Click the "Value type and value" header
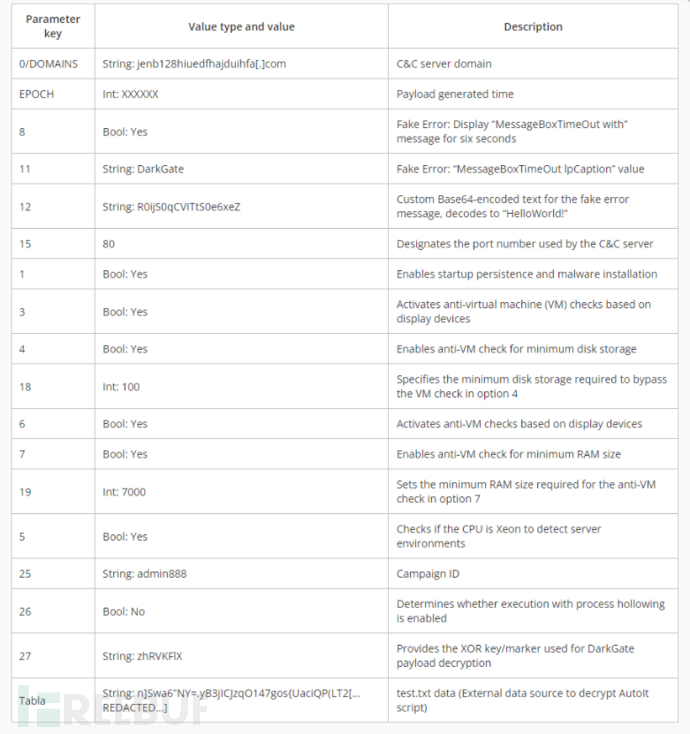 click(x=241, y=27)
